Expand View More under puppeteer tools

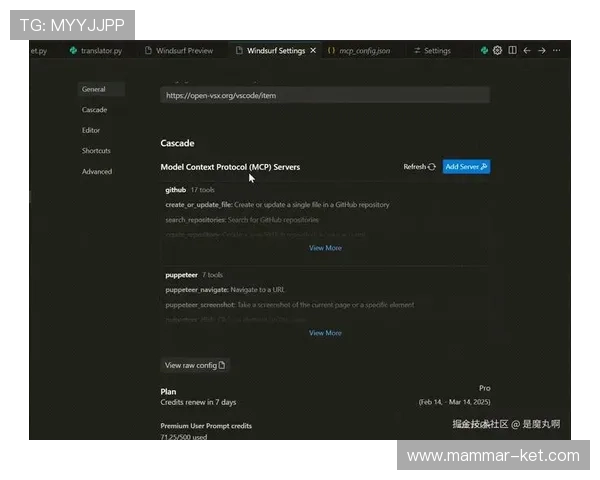[x=325, y=333]
